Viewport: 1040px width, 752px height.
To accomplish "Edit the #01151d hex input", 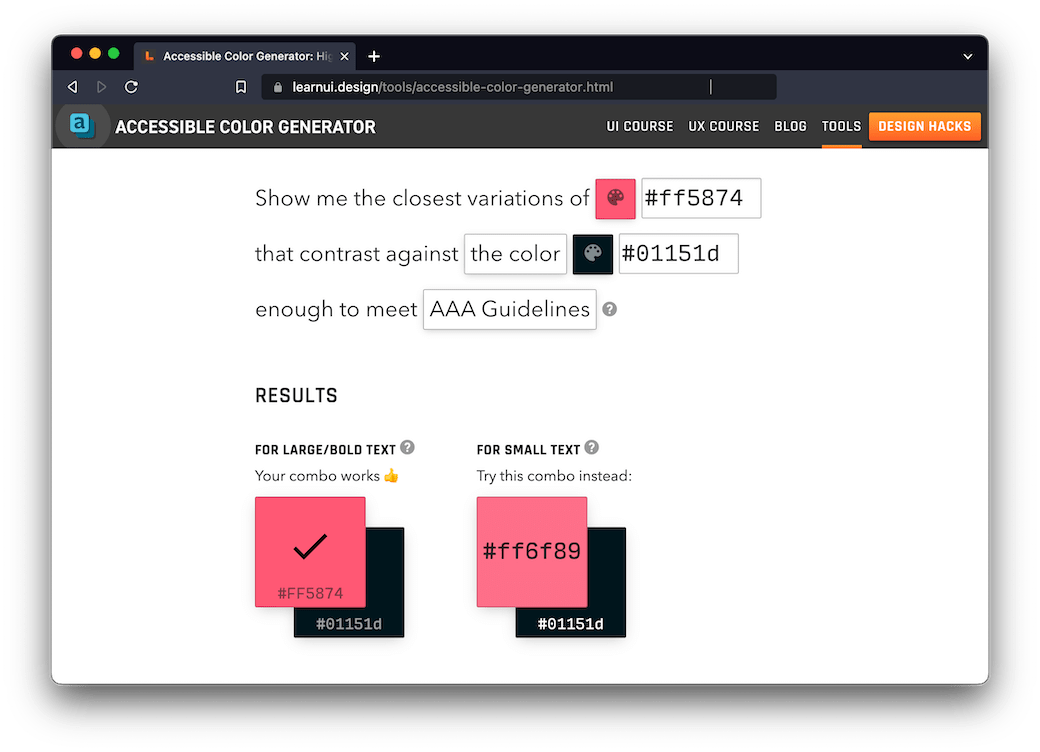I will (x=679, y=253).
